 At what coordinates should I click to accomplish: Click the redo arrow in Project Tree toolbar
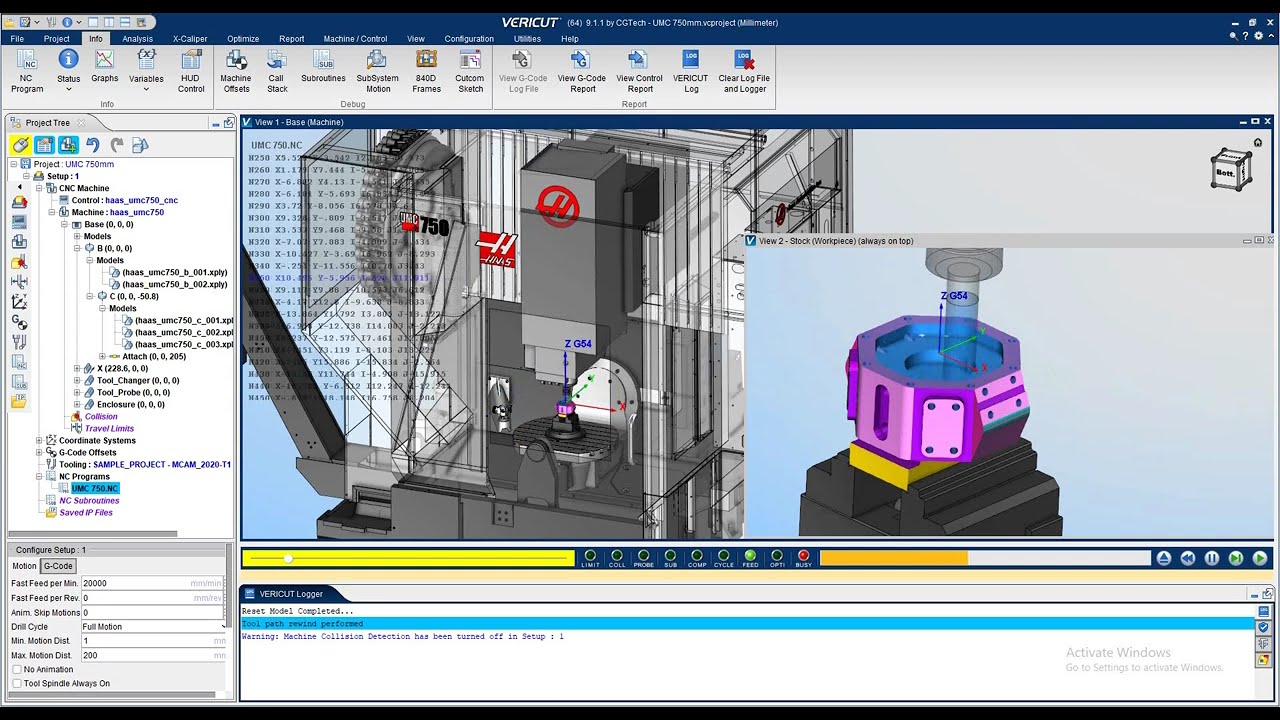[x=117, y=145]
